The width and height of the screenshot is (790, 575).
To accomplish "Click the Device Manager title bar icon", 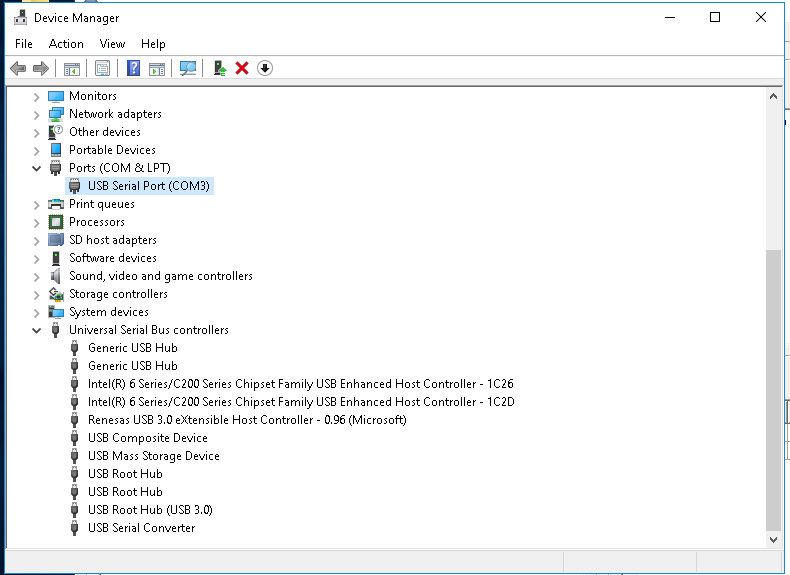I will (x=21, y=18).
